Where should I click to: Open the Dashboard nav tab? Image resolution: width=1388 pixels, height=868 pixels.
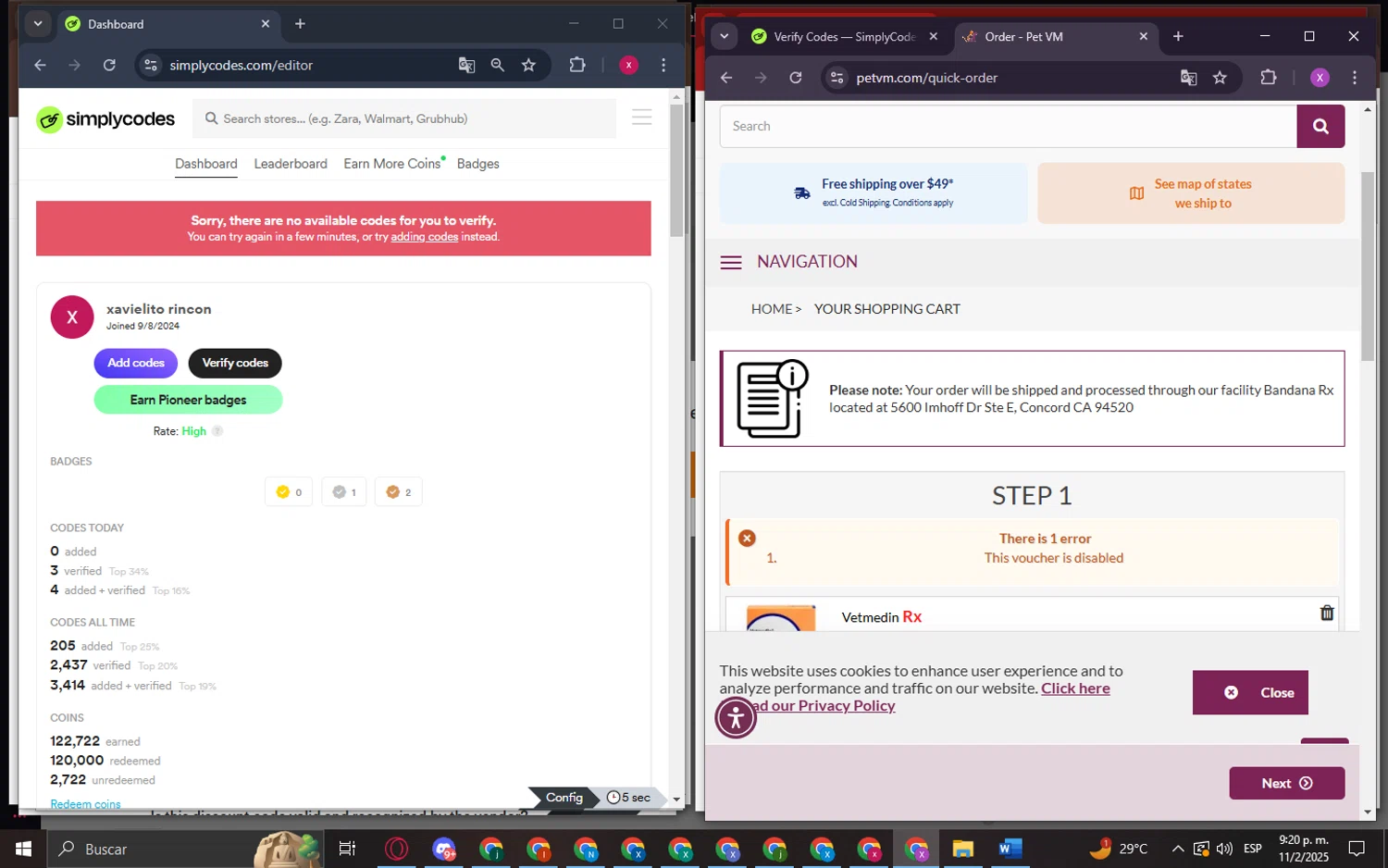coord(206,164)
